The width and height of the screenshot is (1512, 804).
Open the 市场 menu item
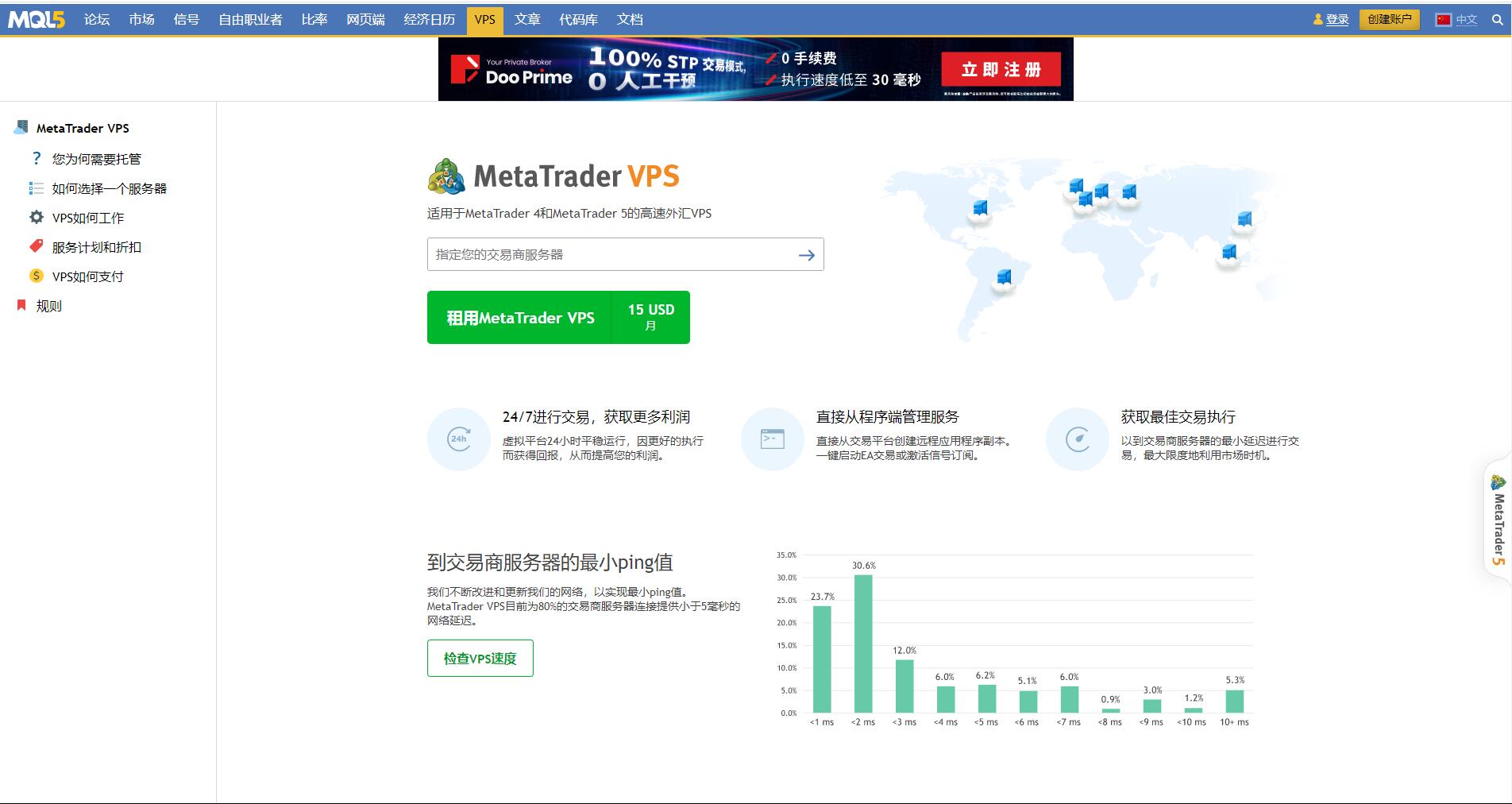pos(142,19)
